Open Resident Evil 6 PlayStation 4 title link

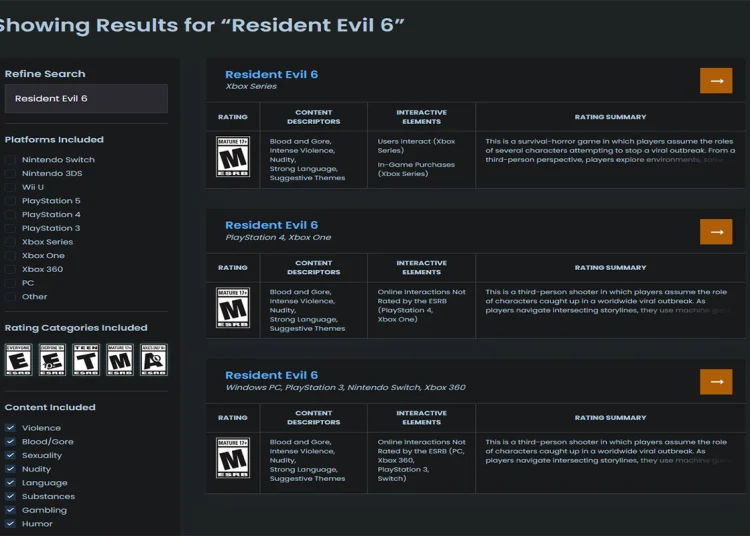[x=271, y=225]
